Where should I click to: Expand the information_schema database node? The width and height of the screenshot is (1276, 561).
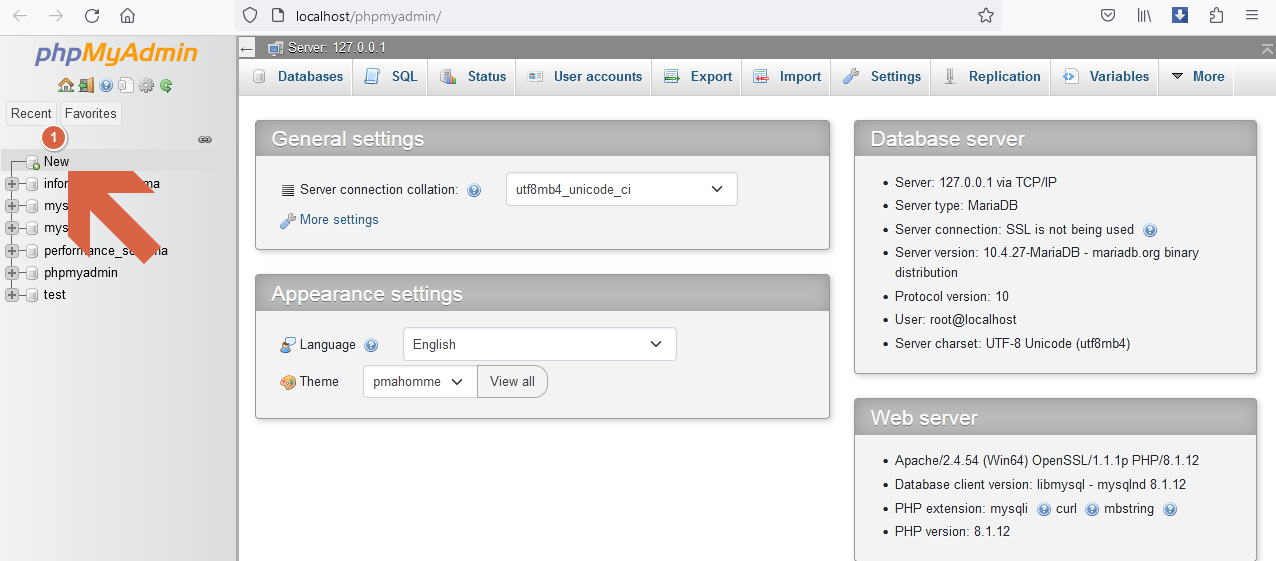point(12,184)
